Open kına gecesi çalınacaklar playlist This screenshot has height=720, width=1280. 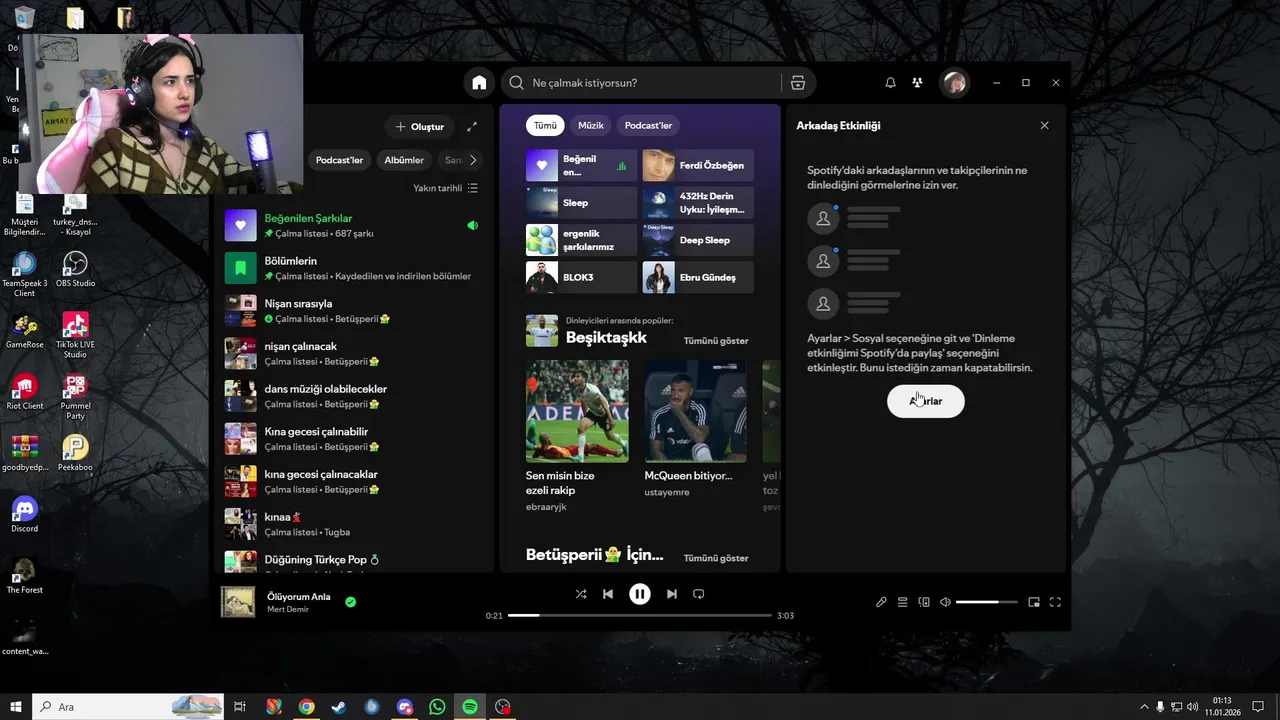point(352,481)
